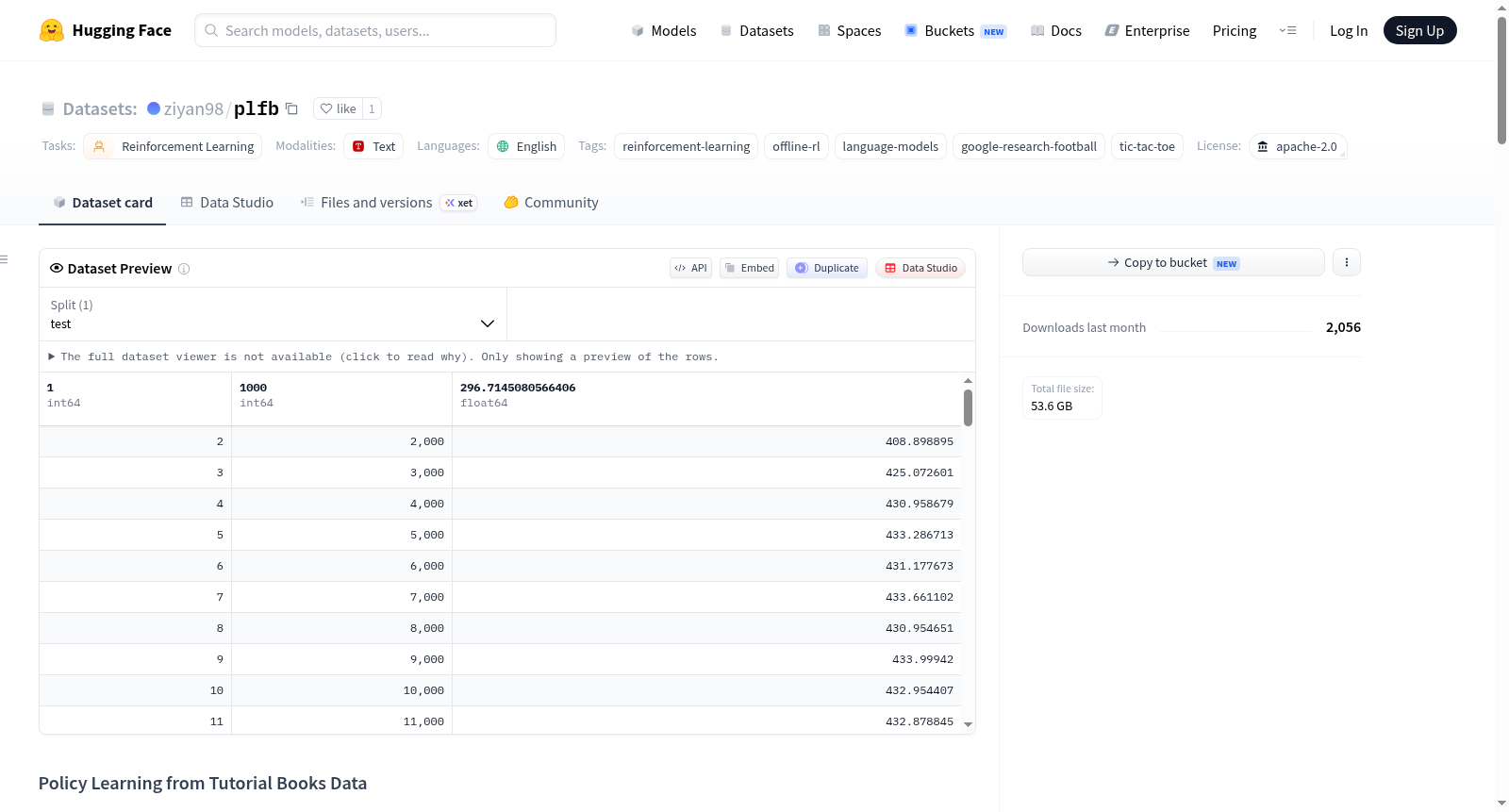This screenshot has width=1509, height=812.
Task: Click the dataset table vertical scrollbar thumb
Action: (x=968, y=407)
